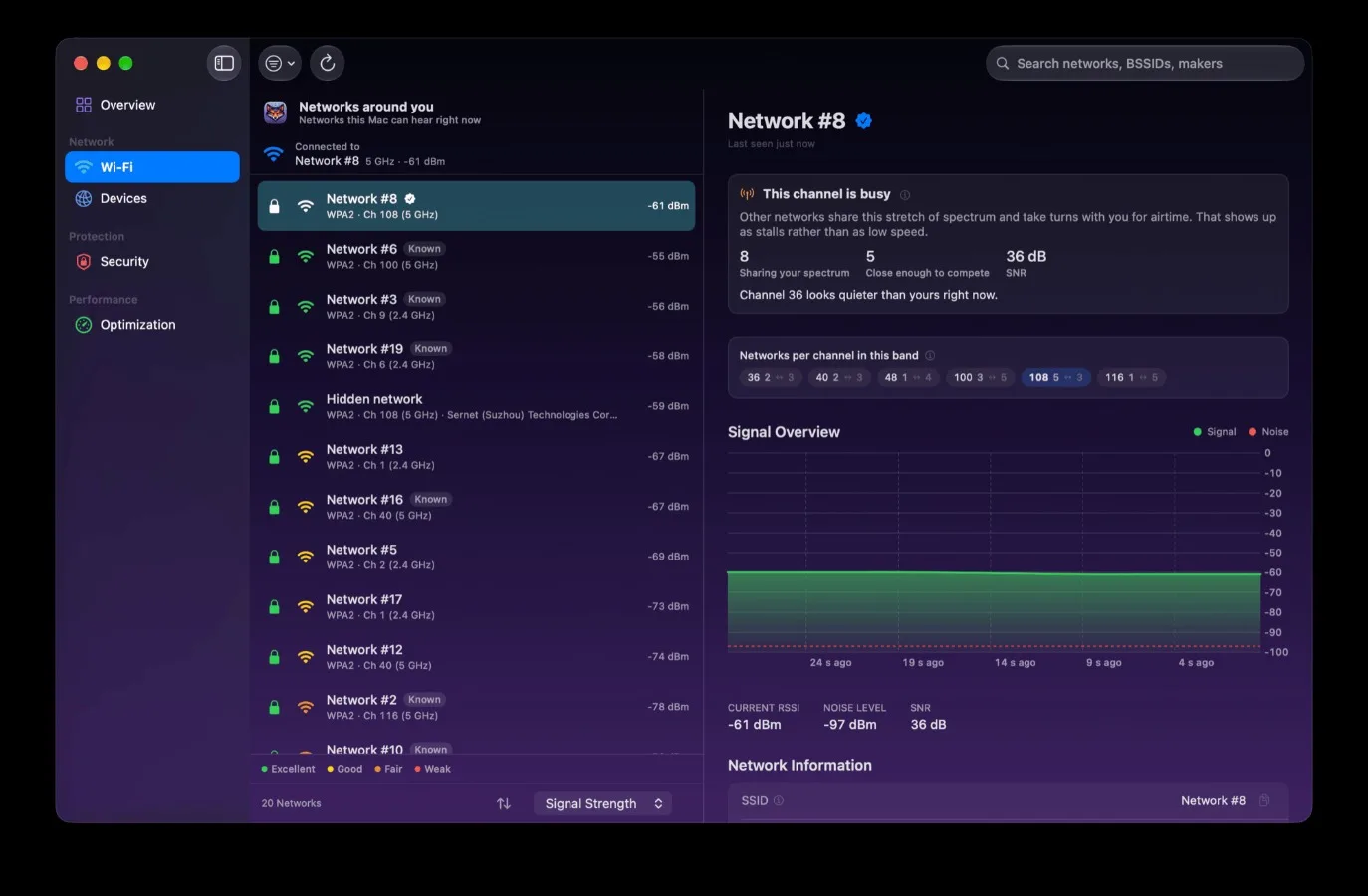Focus the Search networks field
Image resolution: width=1368 pixels, height=896 pixels.
[1145, 63]
